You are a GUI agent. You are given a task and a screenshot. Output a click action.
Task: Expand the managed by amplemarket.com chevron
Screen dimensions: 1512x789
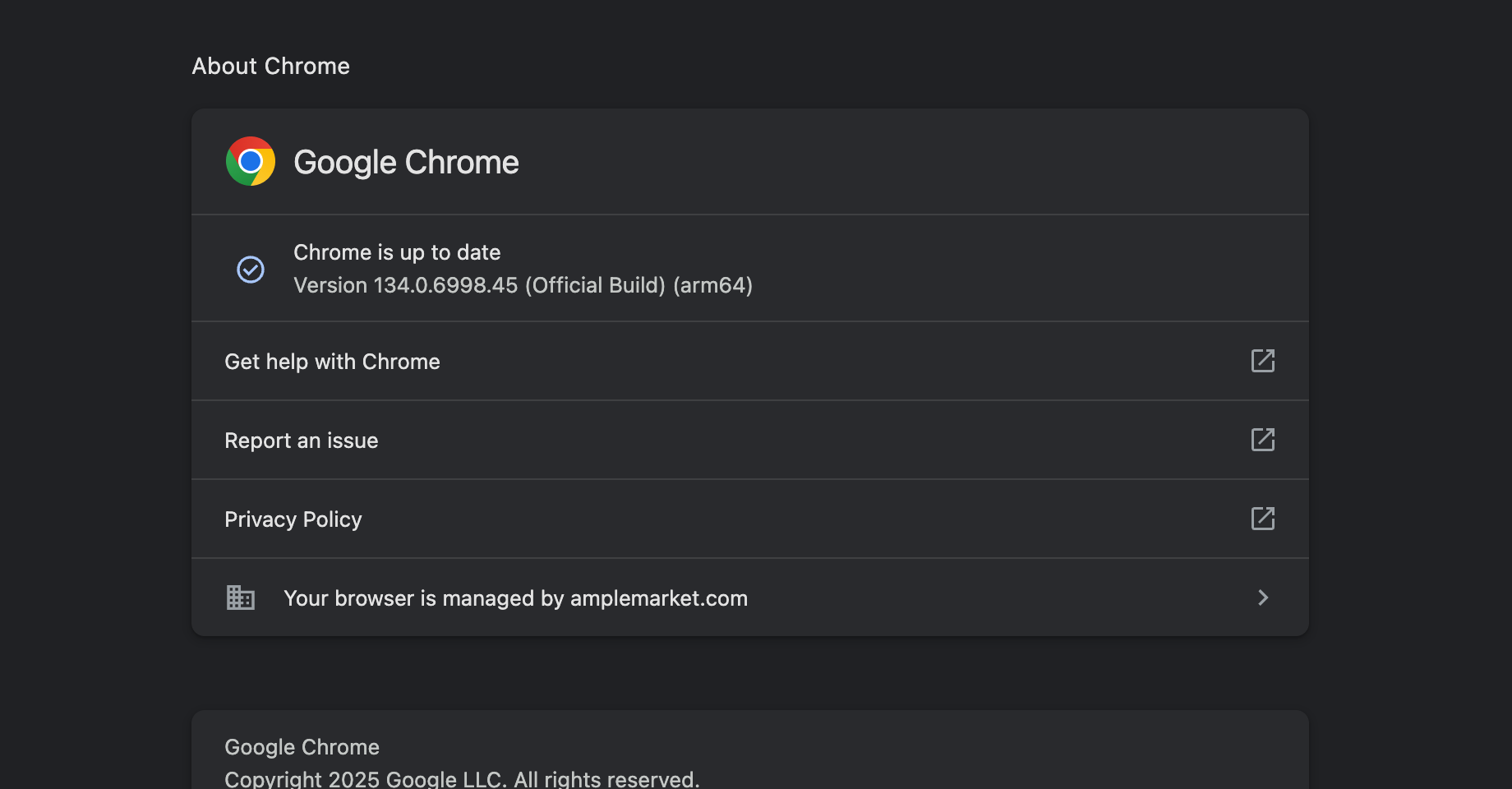pos(1263,598)
